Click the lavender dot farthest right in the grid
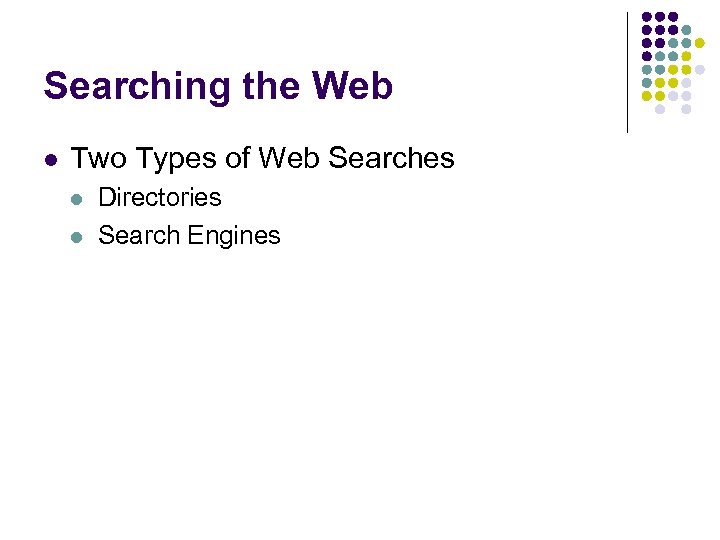This screenshot has height=540, width=720. (699, 69)
